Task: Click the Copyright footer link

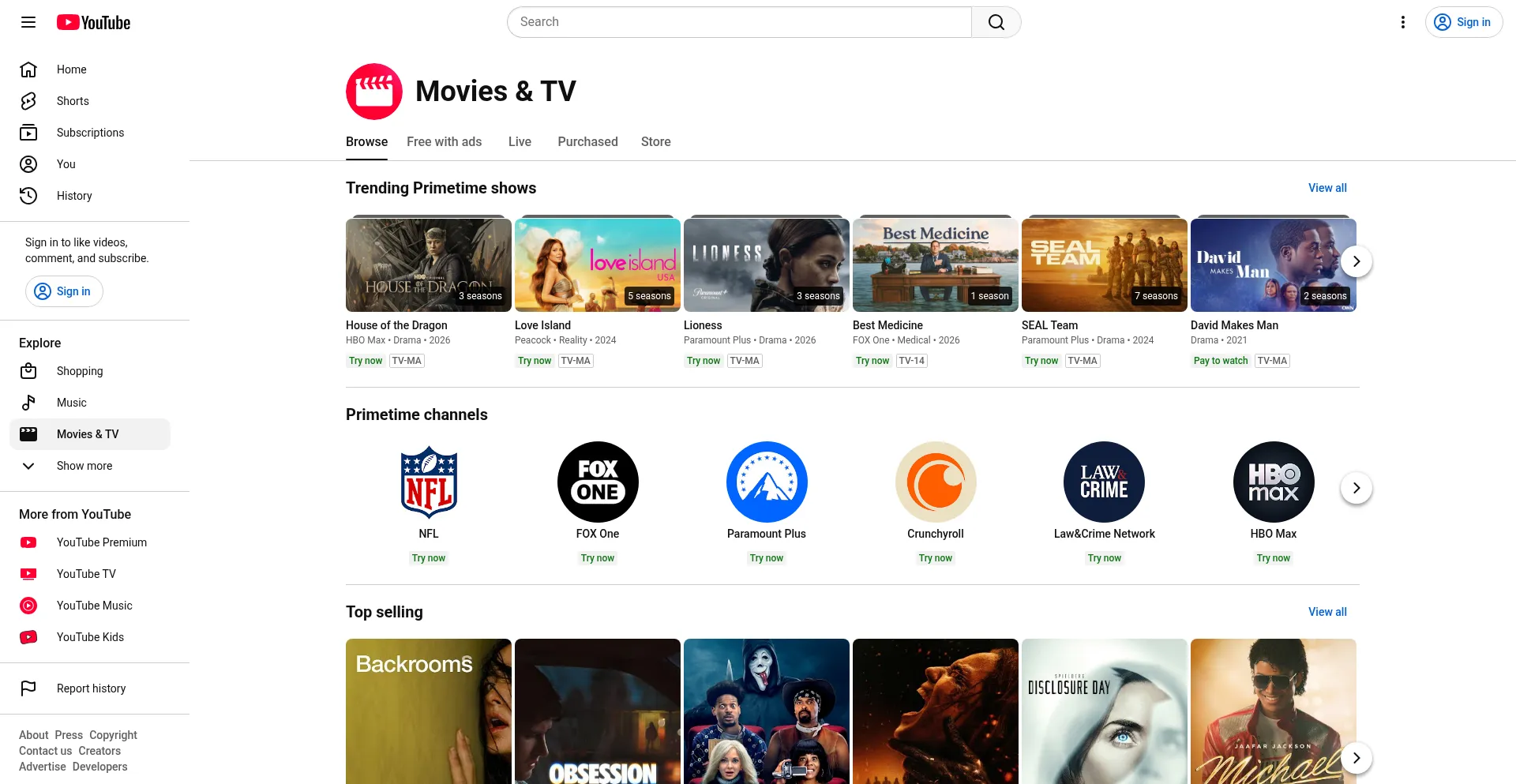Action: coord(113,735)
